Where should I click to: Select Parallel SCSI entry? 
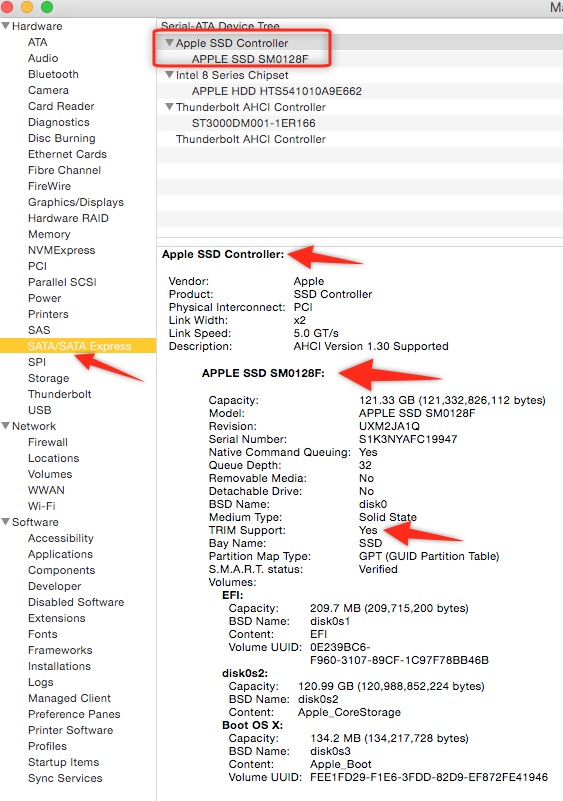click(x=62, y=282)
